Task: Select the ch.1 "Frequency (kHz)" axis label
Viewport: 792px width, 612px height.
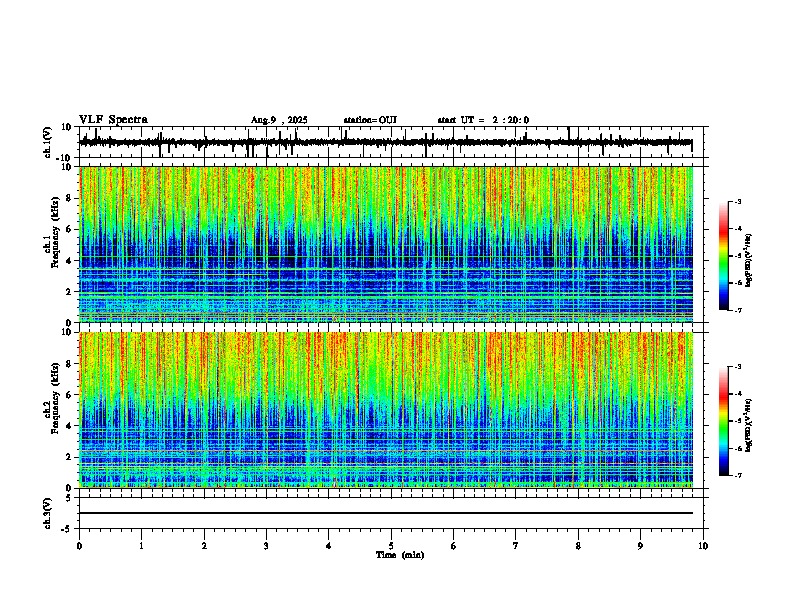Action: coord(55,232)
